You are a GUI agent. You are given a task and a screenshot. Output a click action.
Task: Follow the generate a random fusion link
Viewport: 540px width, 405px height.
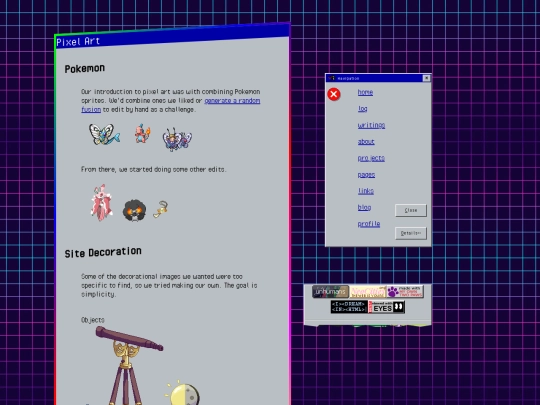click(x=232, y=101)
